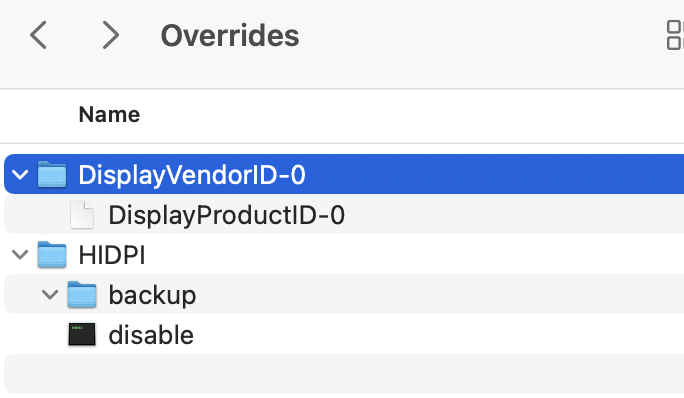Select the DisplayVendorID-0 name text

click(192, 175)
